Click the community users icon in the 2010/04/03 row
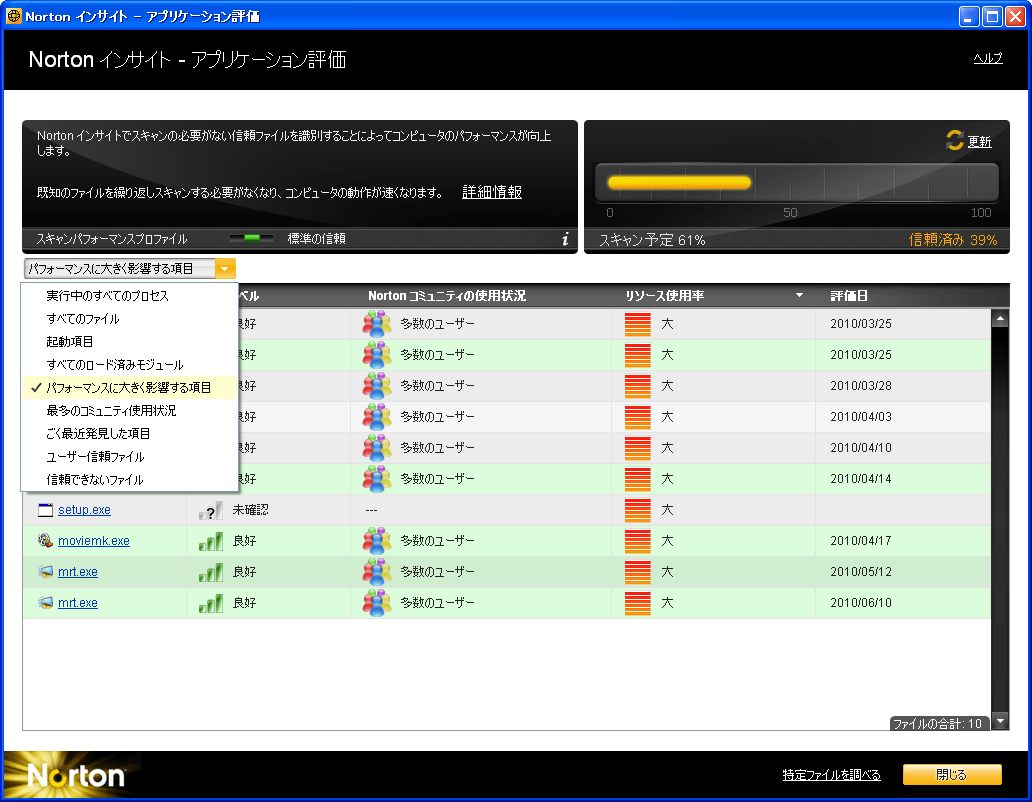1032x802 pixels. pos(376,416)
